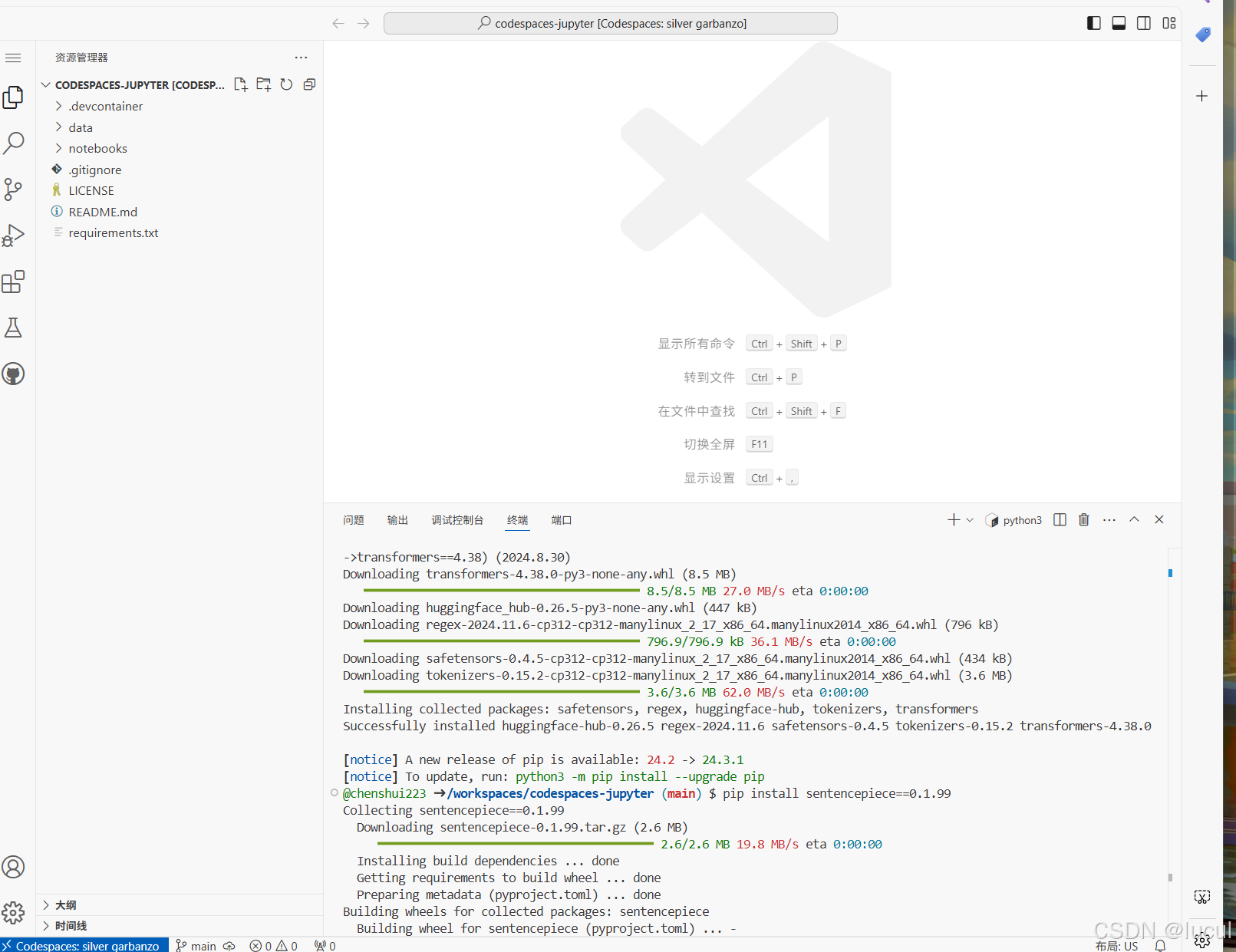Toggle the secondary side bar layout
1236x952 pixels.
pyautogui.click(x=1144, y=23)
